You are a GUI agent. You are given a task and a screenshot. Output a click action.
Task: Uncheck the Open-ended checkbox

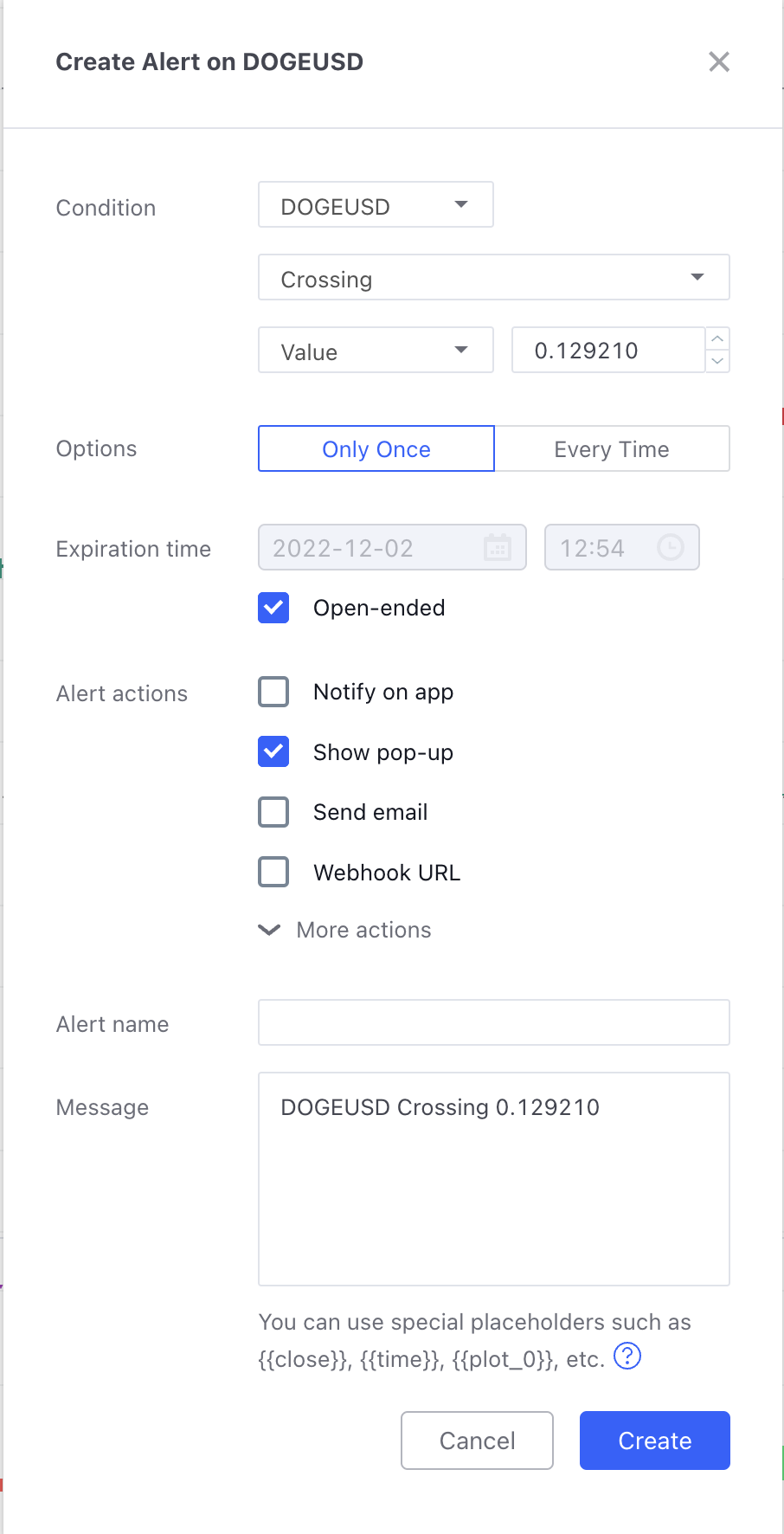pyautogui.click(x=273, y=608)
